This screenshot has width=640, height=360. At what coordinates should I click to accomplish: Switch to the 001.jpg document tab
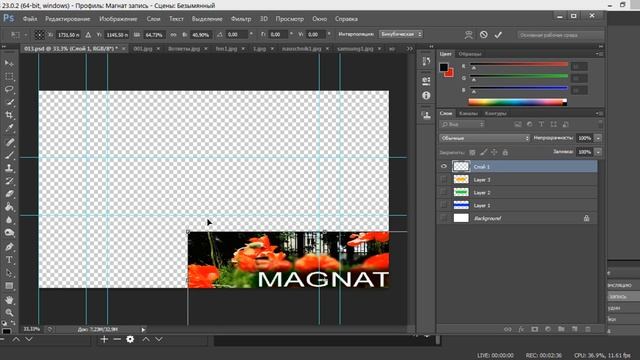point(142,49)
